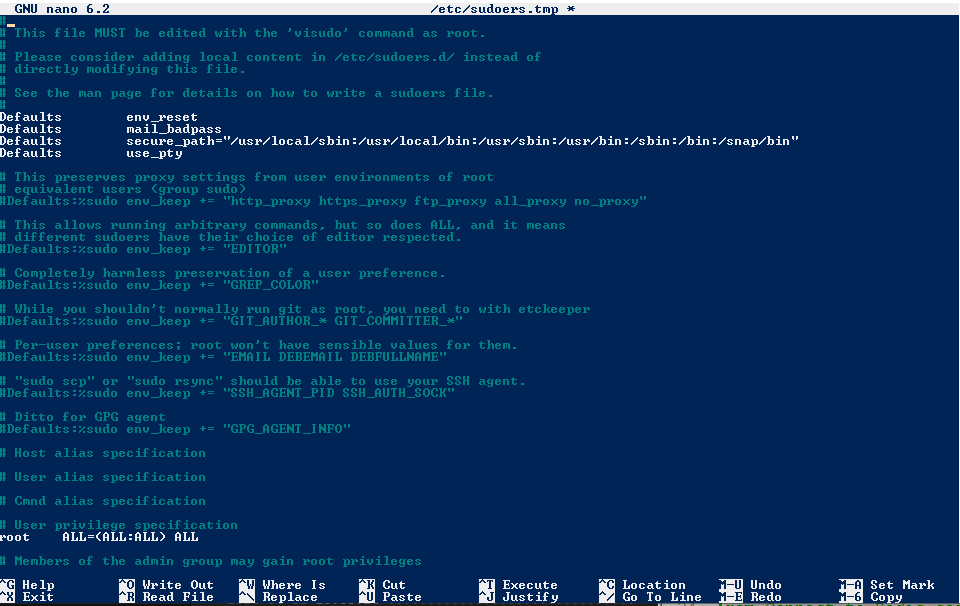The height and width of the screenshot is (606, 960).
Task: Click the 'See the man page' comment line
Action: (247, 93)
